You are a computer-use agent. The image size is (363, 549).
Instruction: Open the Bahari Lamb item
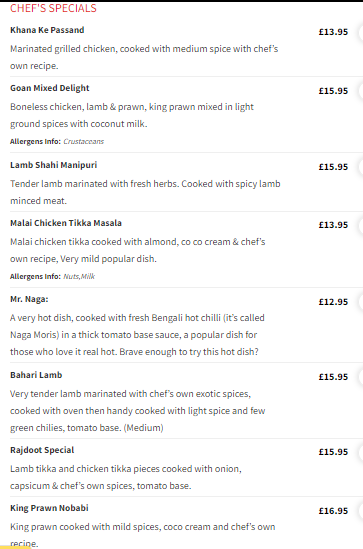tap(36, 375)
